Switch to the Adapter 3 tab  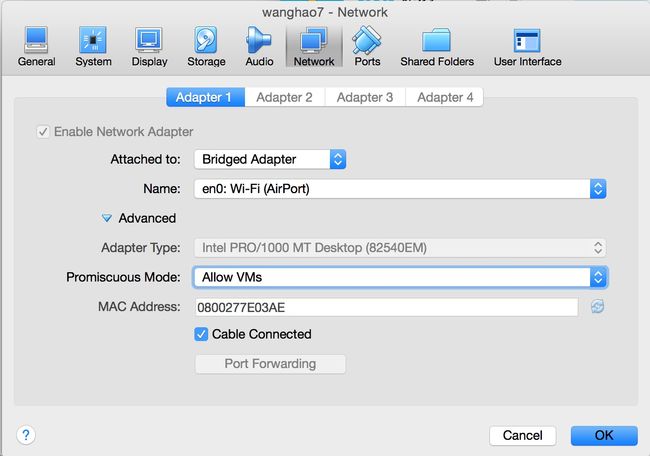pyautogui.click(x=365, y=97)
